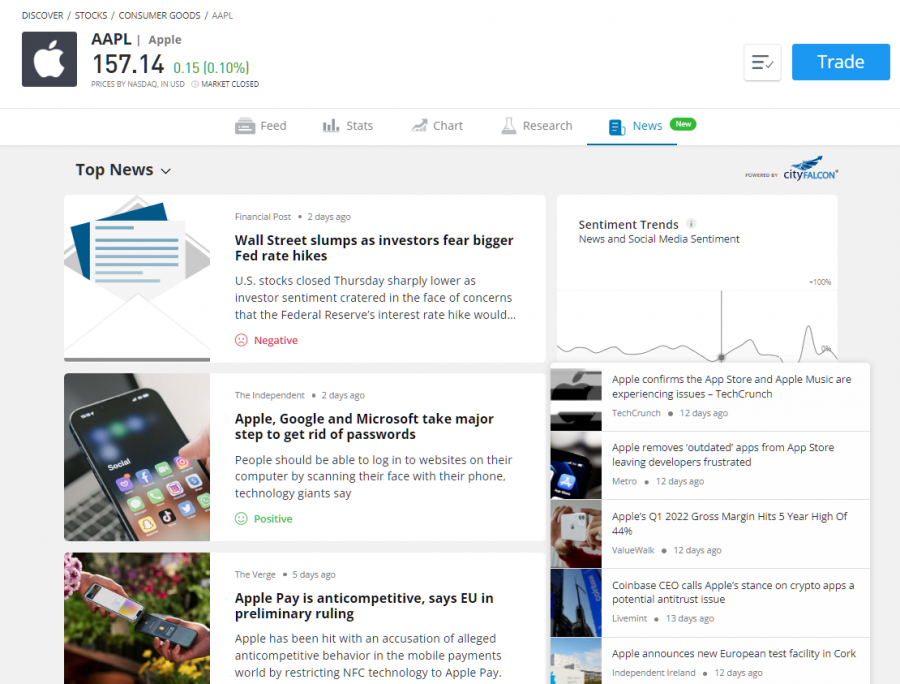
Task: Click the 157.14 price value
Action: coord(128,64)
